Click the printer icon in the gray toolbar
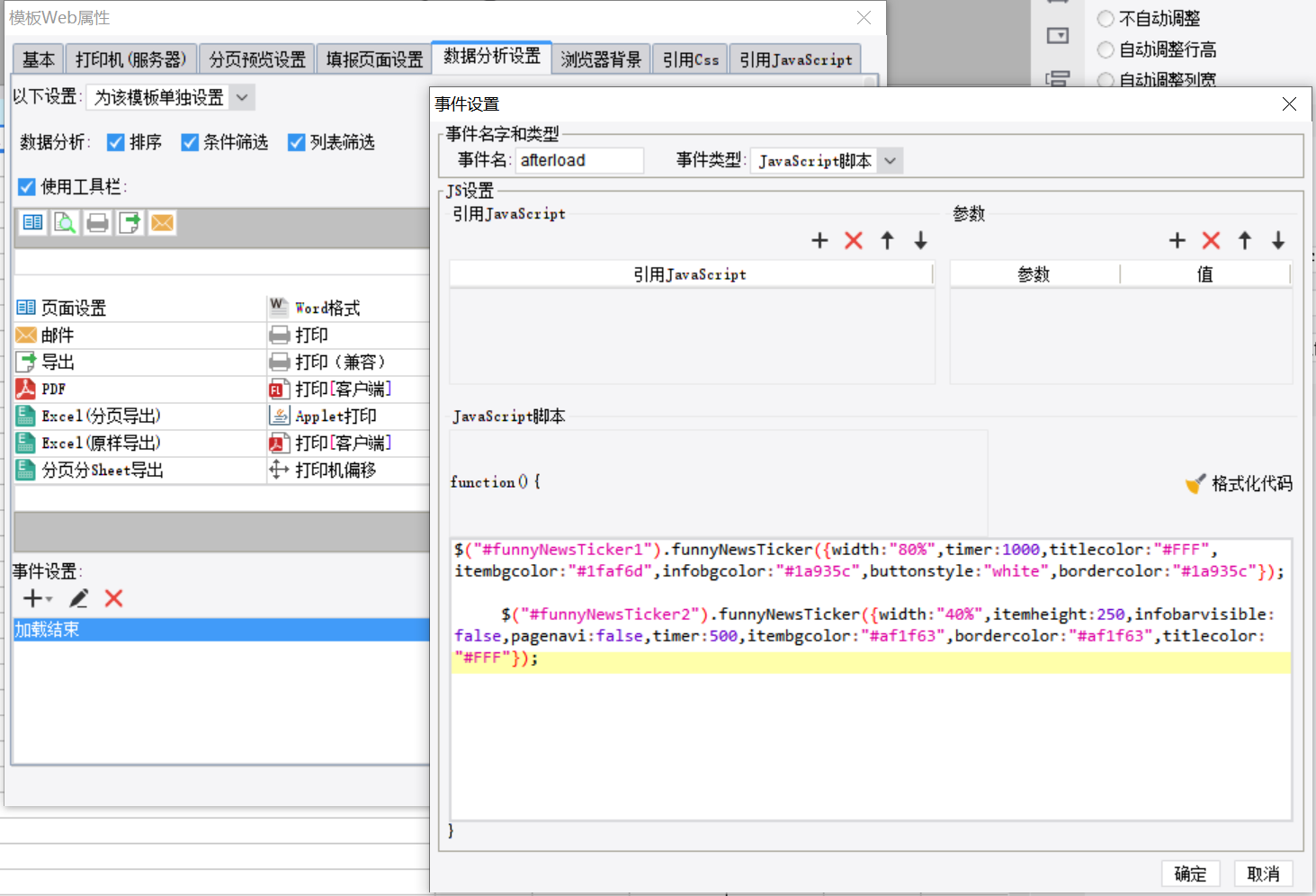 click(97, 222)
